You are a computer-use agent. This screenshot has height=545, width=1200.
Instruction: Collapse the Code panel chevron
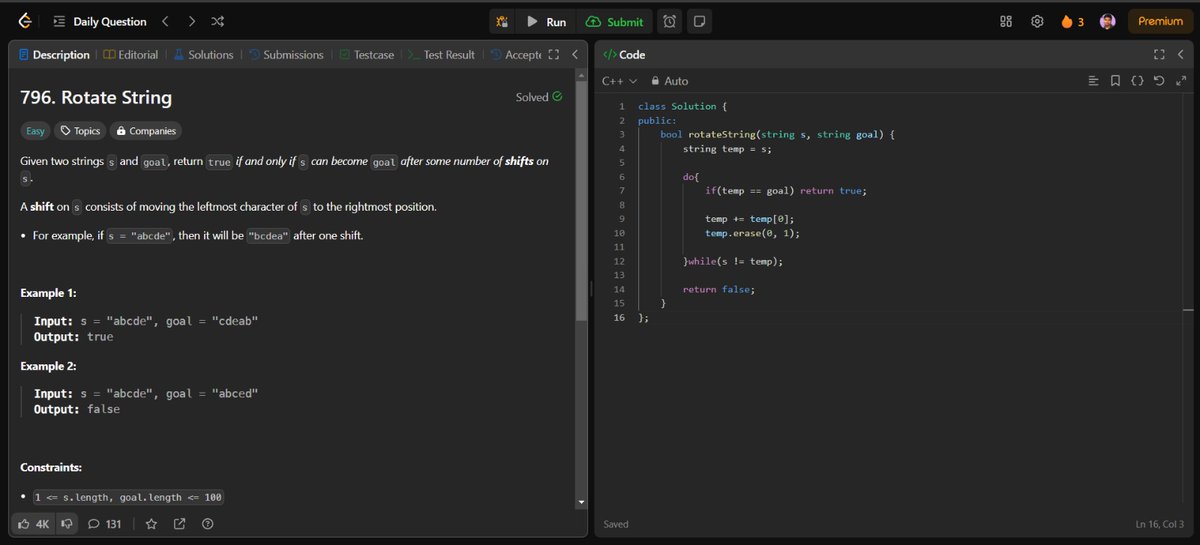(1182, 55)
